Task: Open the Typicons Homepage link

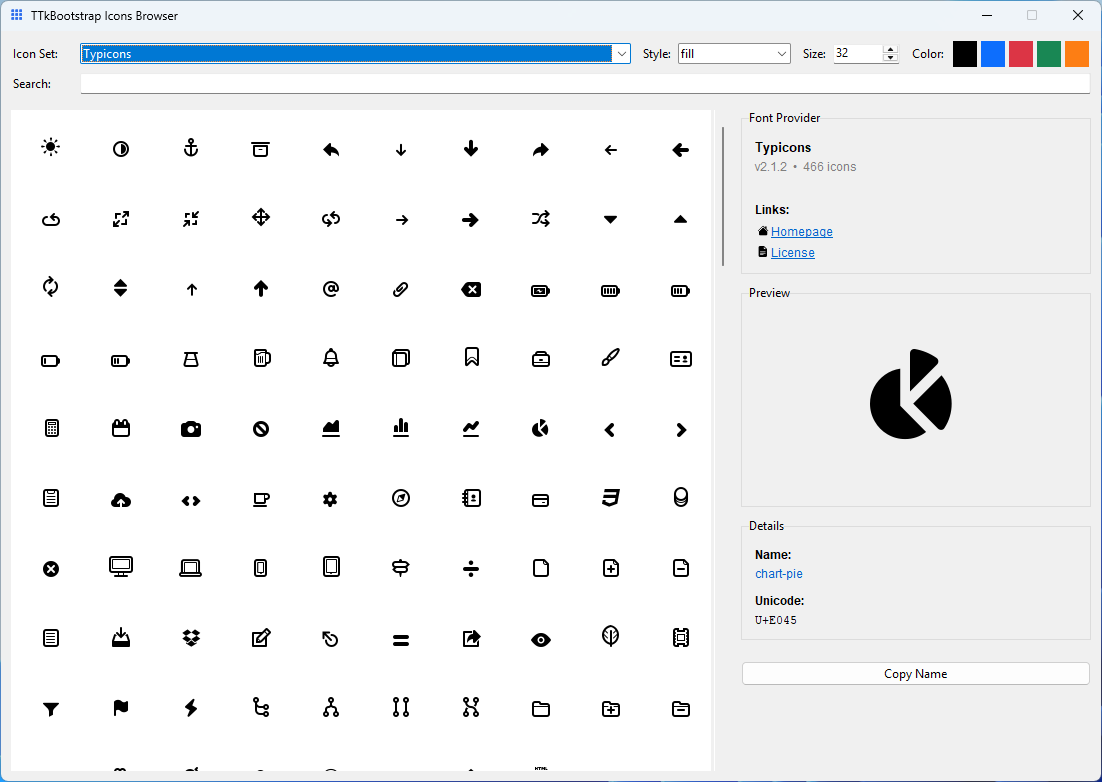Action: click(801, 231)
